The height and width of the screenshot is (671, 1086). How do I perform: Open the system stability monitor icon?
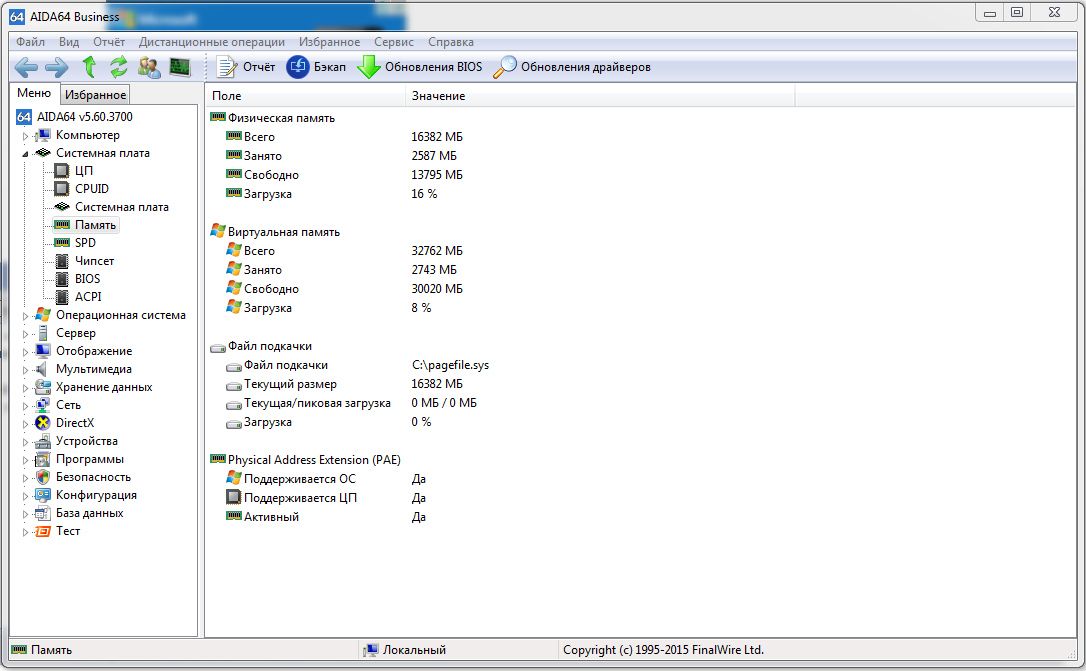click(x=179, y=67)
